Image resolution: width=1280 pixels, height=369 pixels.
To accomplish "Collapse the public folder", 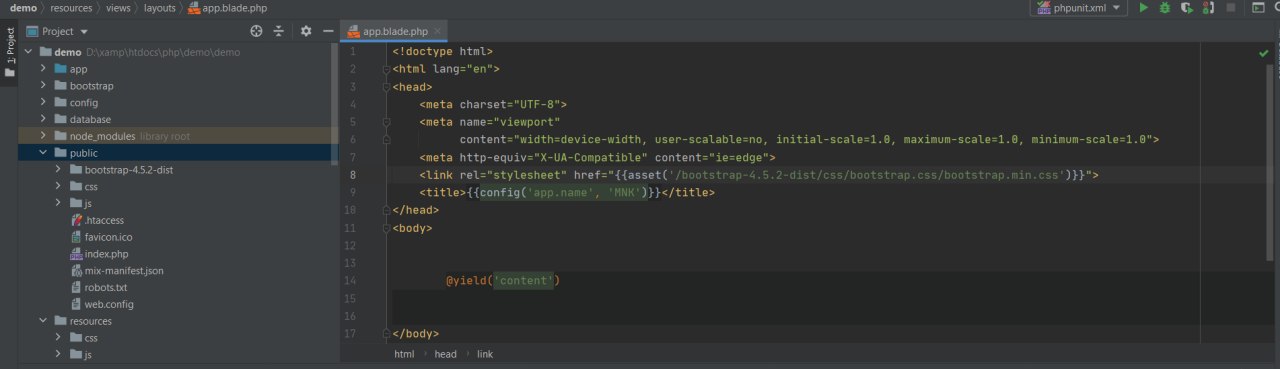I will [x=44, y=153].
